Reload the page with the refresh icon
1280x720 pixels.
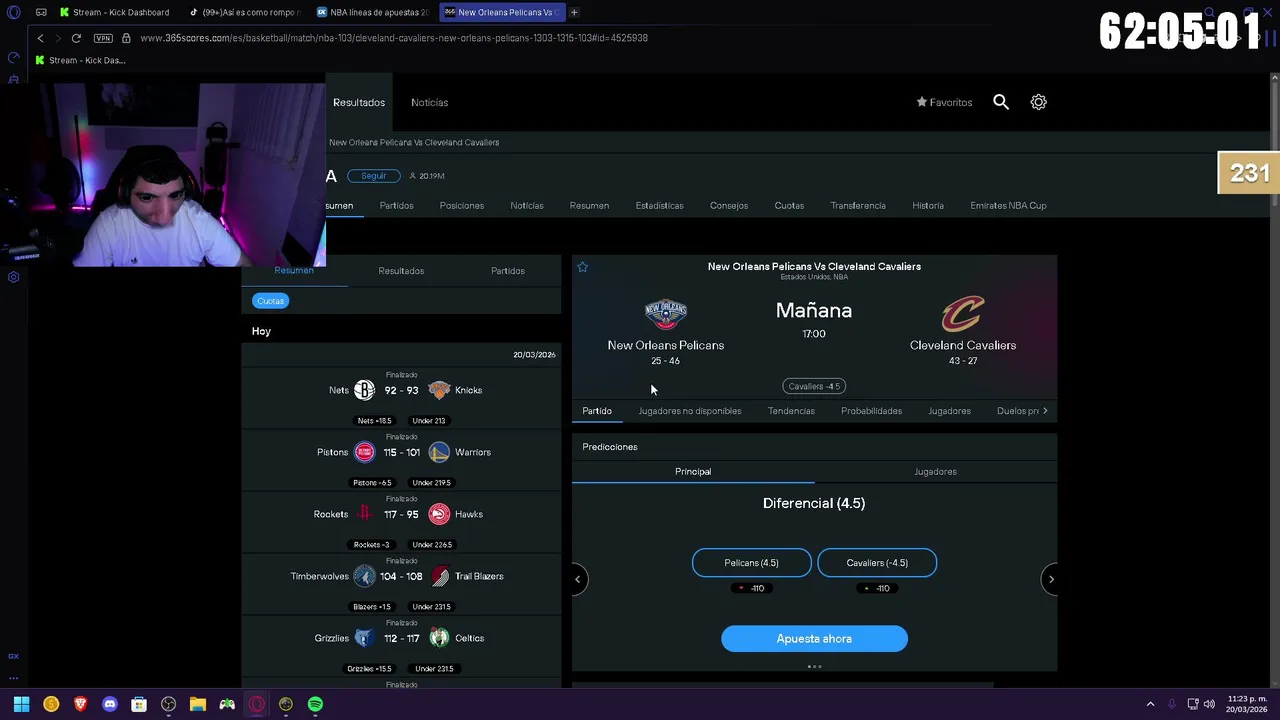pyautogui.click(x=76, y=38)
